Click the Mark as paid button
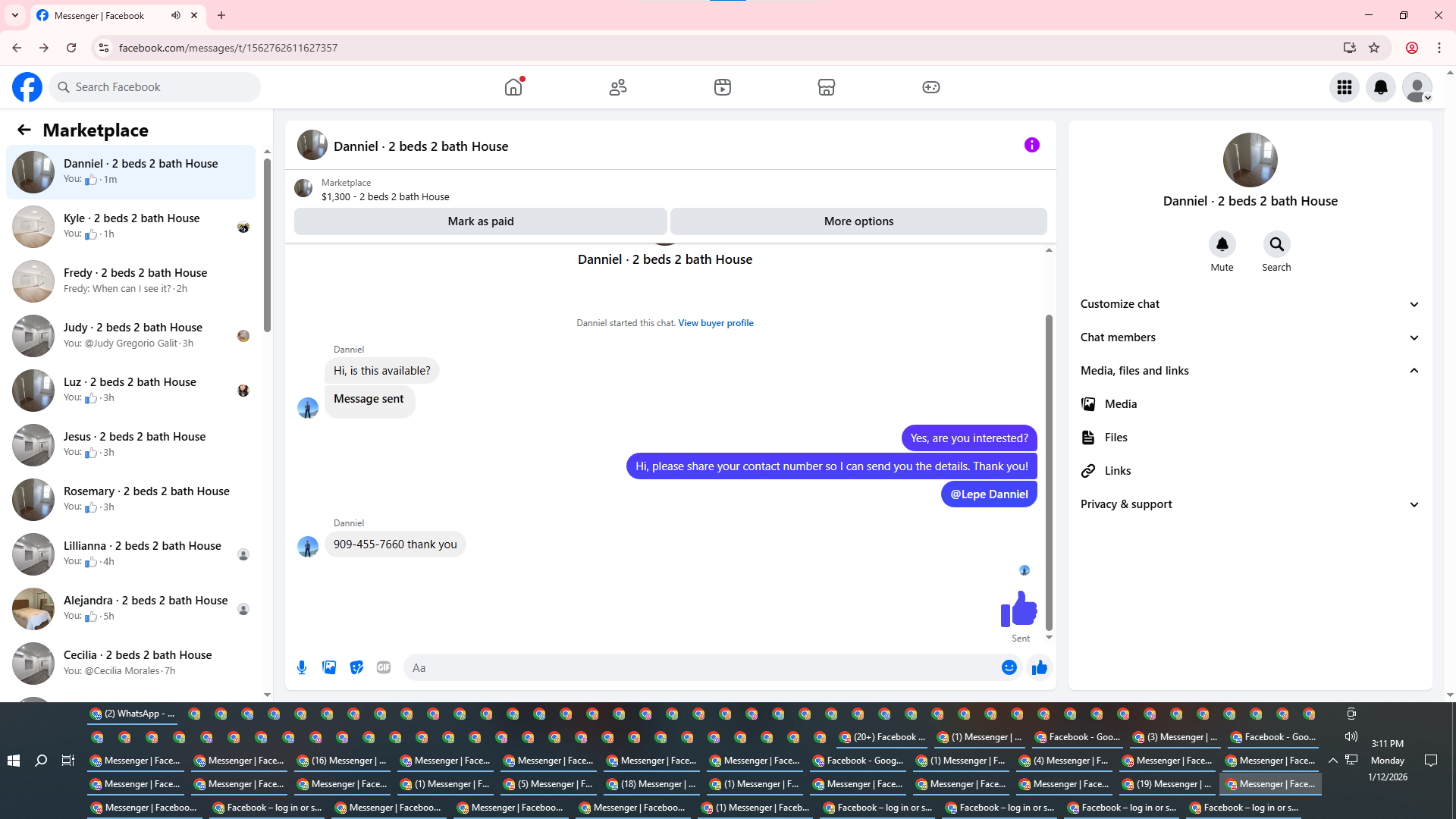Screen dimensions: 1456x819 tap(480, 221)
